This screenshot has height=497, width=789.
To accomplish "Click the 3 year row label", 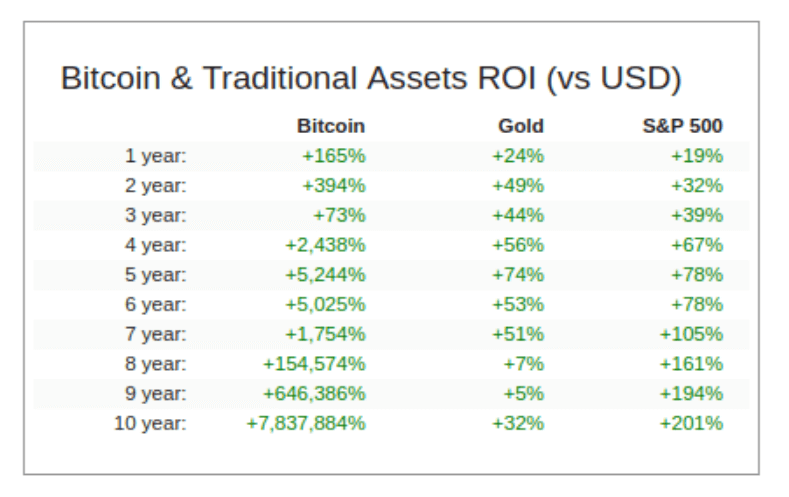I will 155,215.
